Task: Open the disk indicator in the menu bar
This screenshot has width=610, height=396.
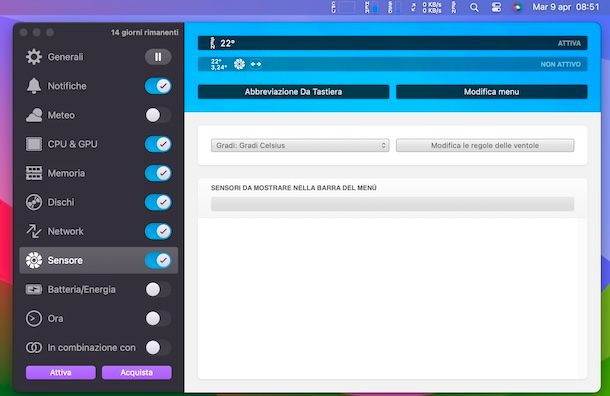Action: [394, 7]
